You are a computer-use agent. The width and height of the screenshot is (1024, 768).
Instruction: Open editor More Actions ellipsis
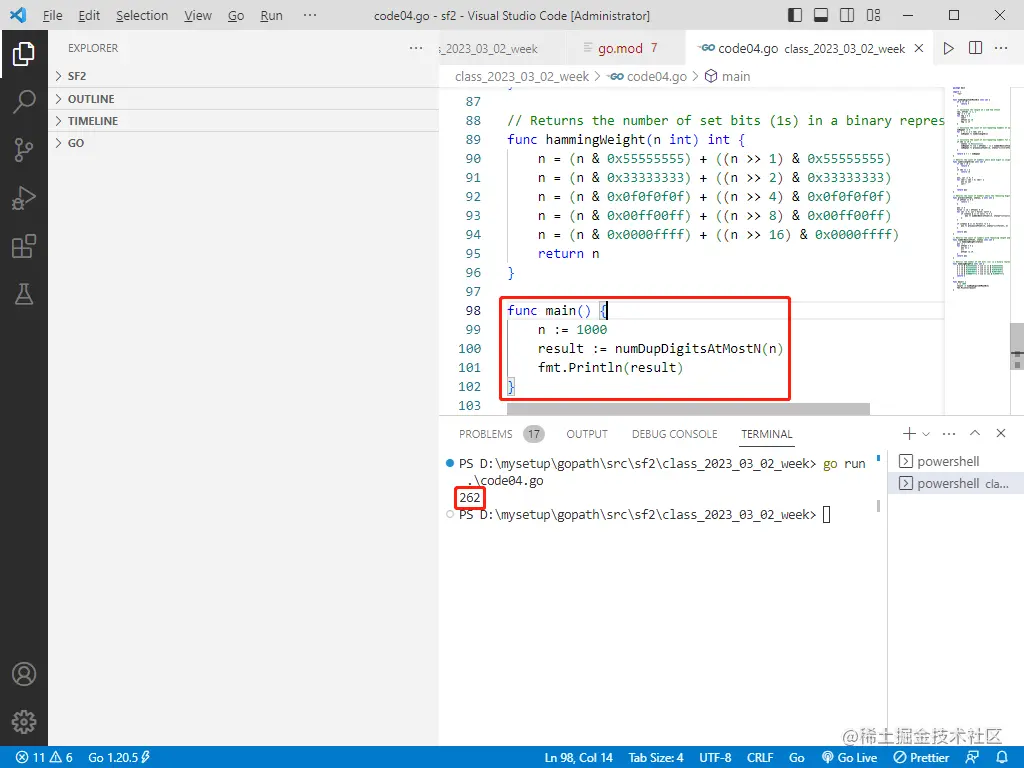pyautogui.click(x=1001, y=48)
